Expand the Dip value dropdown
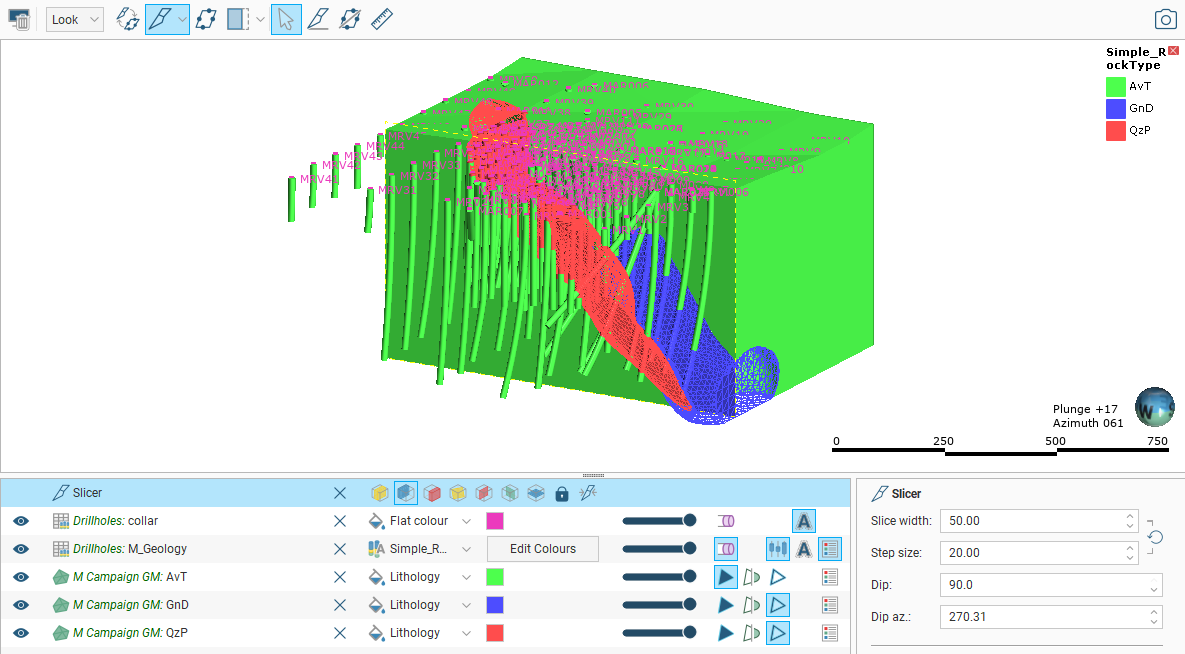The height and width of the screenshot is (654, 1185). pyautogui.click(x=1154, y=587)
